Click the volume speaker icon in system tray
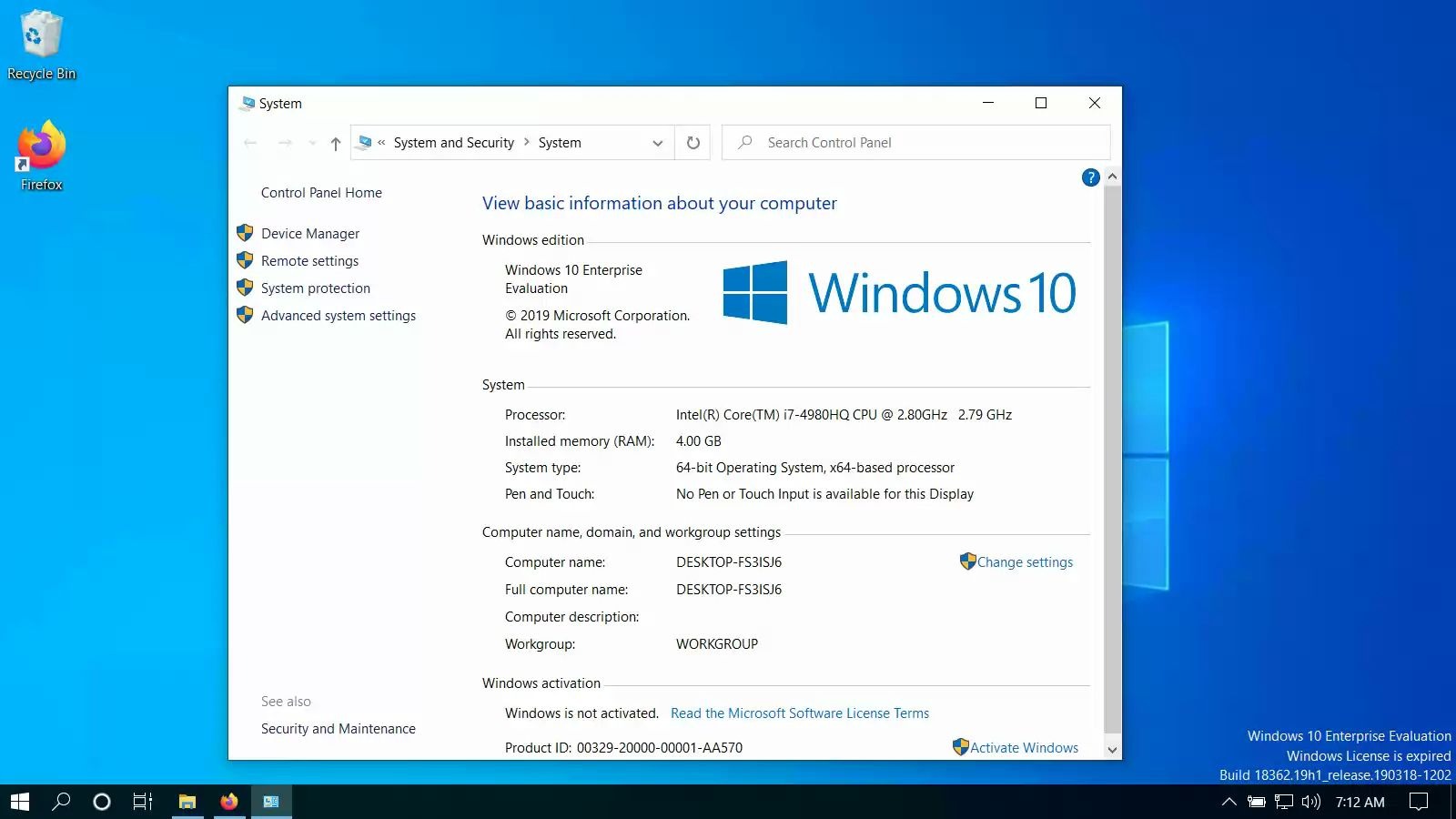The image size is (1456, 819). pos(1310,802)
